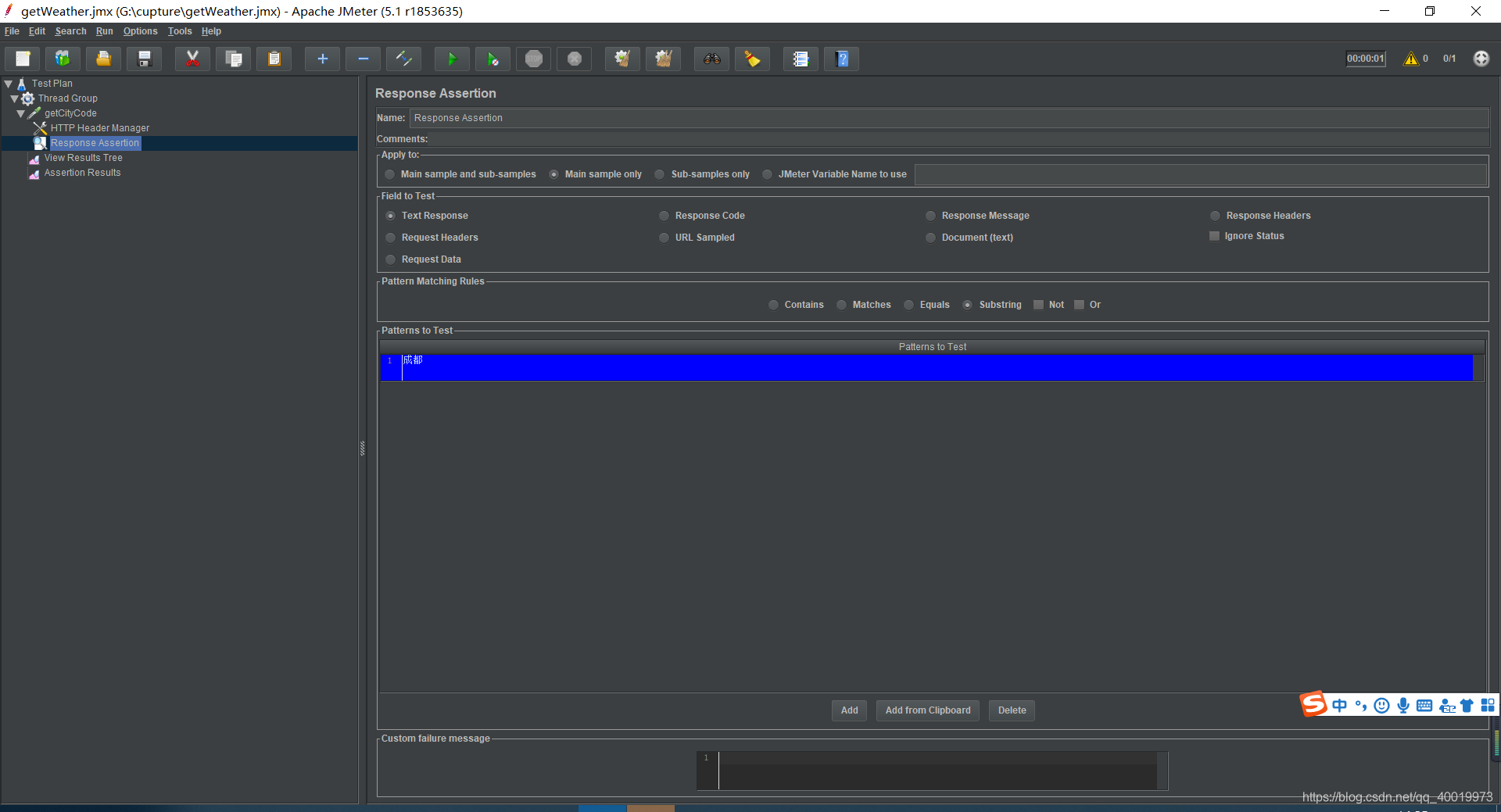Click Start no pauses icon

493,59
